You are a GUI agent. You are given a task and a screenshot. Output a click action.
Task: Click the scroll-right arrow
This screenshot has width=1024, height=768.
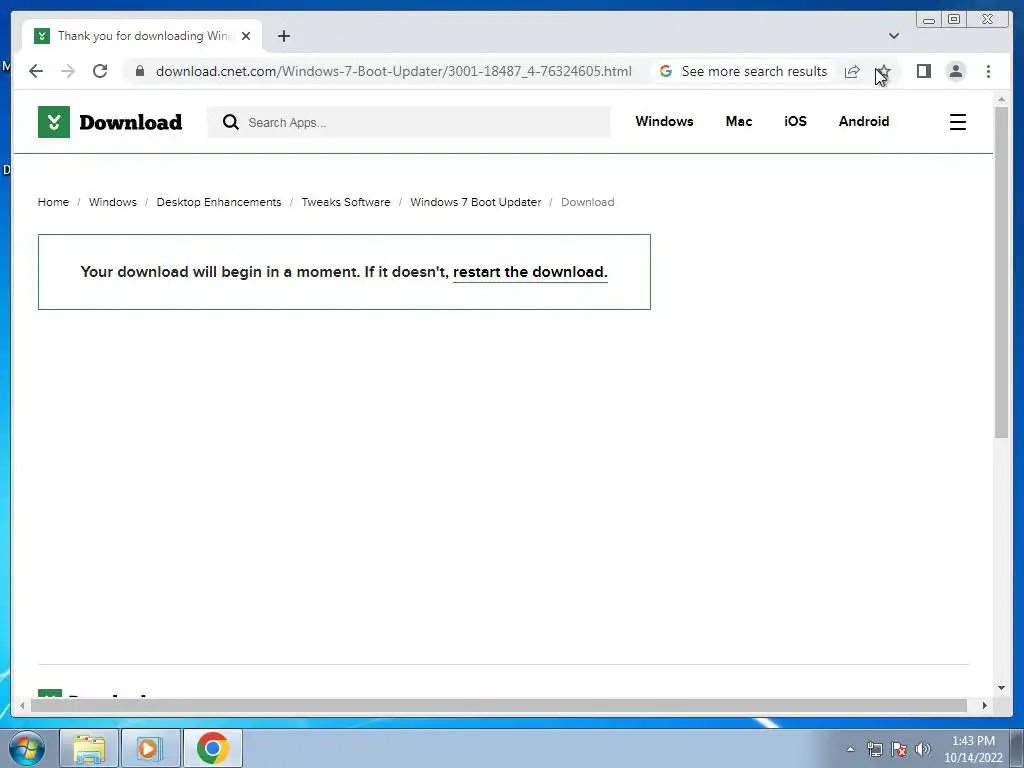tap(984, 705)
